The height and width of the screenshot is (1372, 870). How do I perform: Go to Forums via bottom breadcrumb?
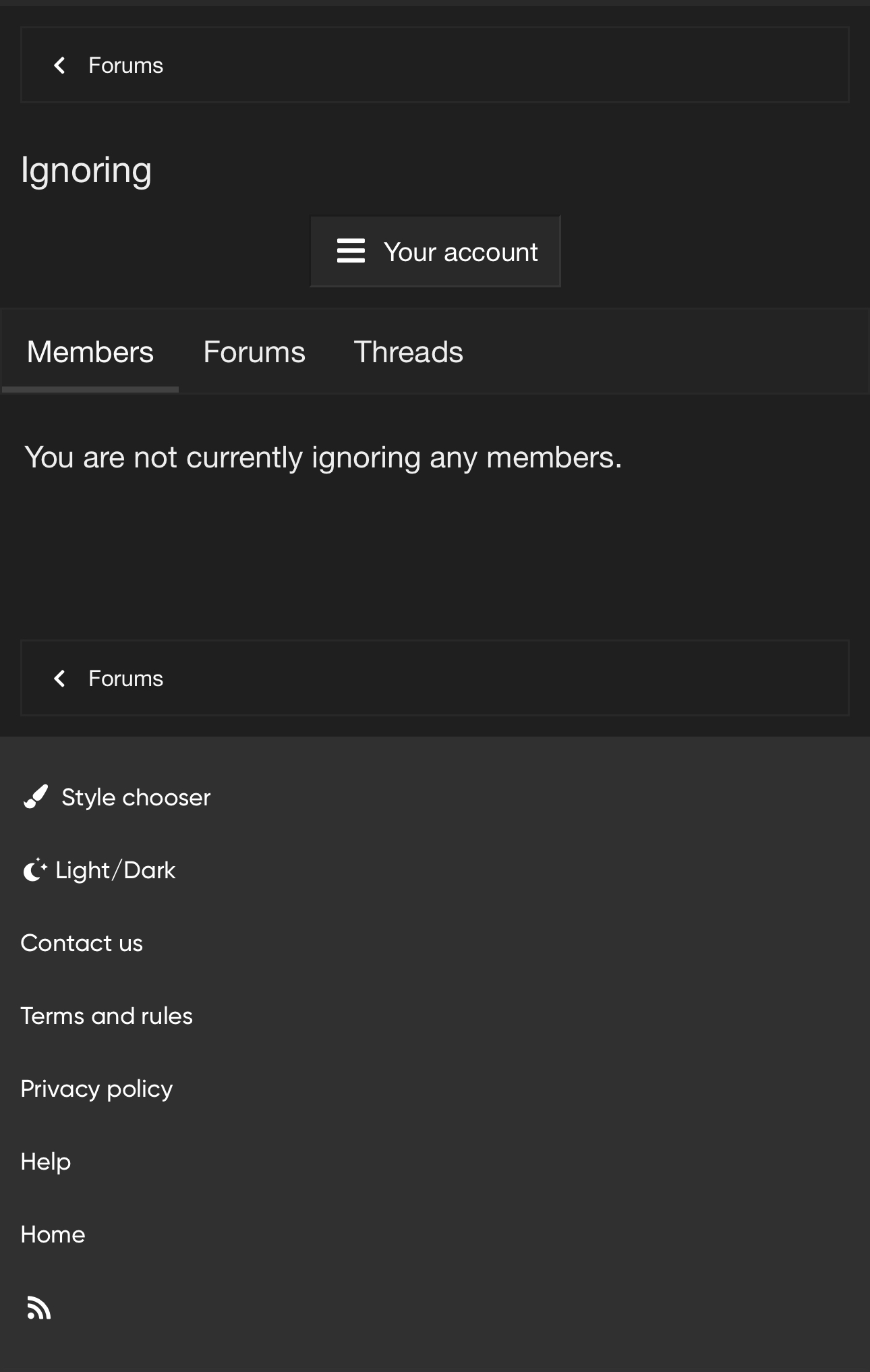pyautogui.click(x=125, y=679)
